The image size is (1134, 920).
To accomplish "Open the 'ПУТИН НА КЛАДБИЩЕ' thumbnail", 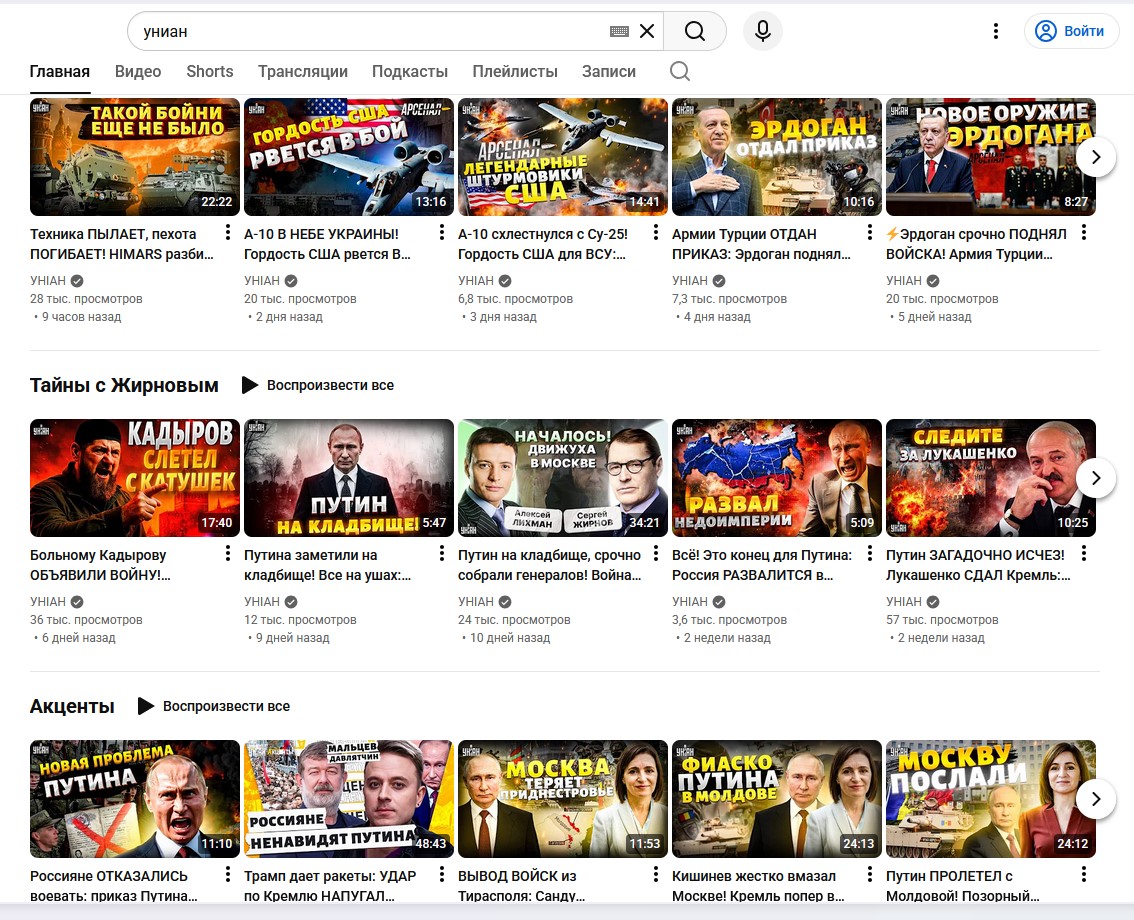I will click(x=349, y=478).
